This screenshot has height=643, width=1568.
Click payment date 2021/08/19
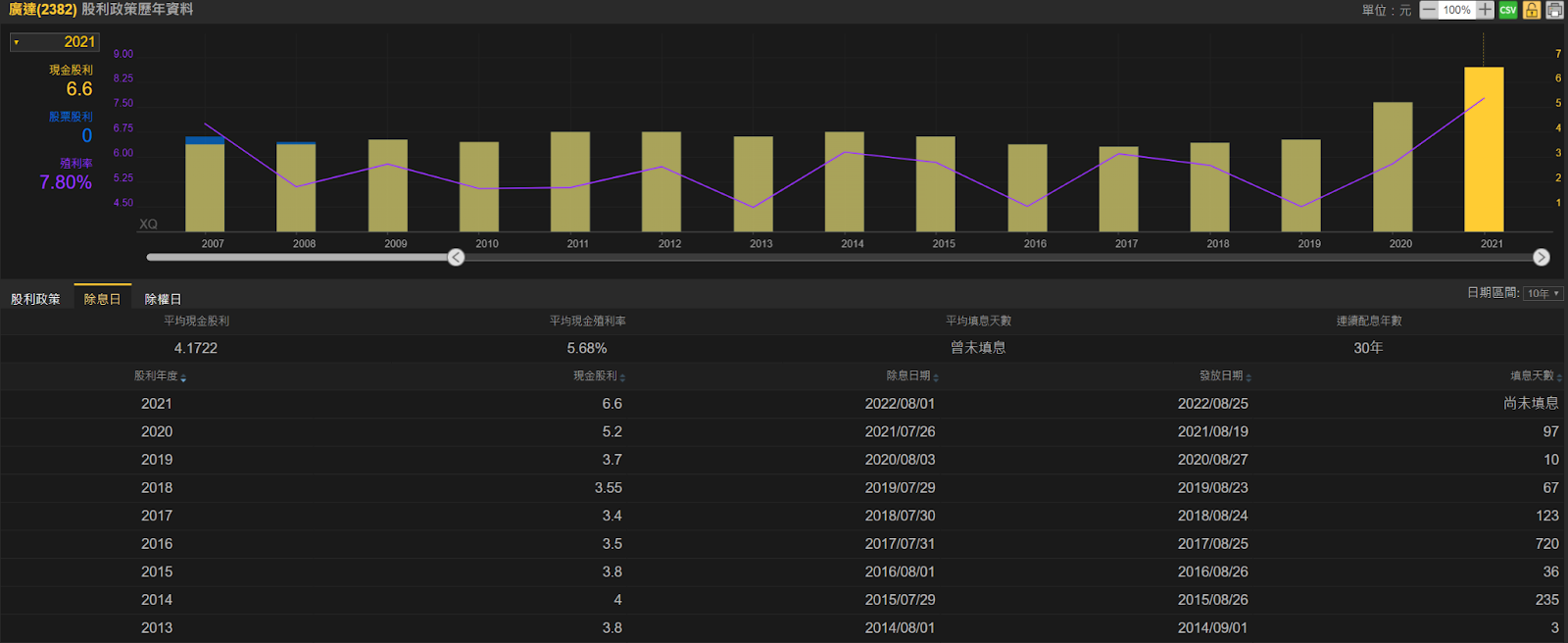point(1213,432)
